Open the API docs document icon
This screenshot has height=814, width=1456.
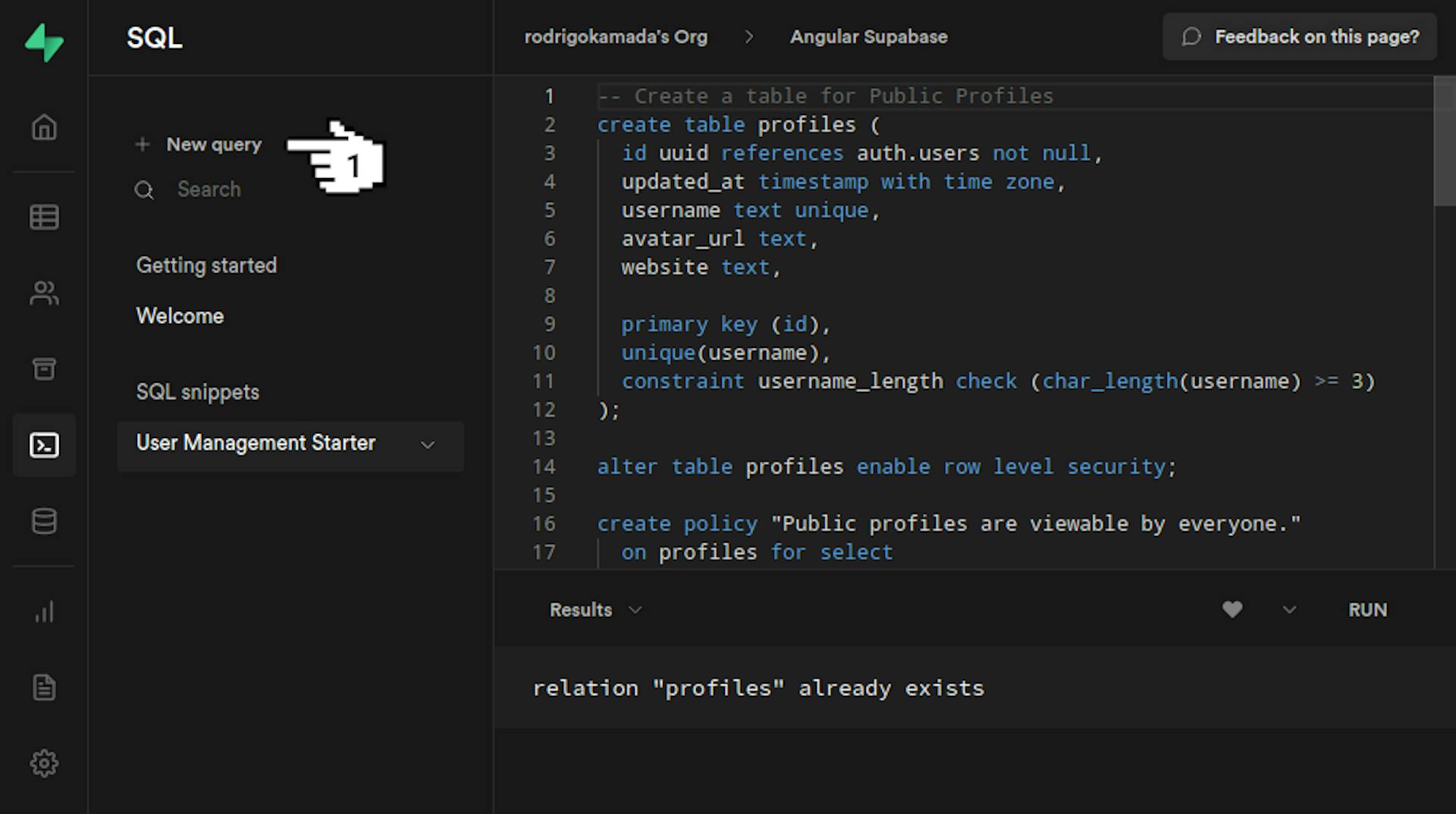(44, 687)
